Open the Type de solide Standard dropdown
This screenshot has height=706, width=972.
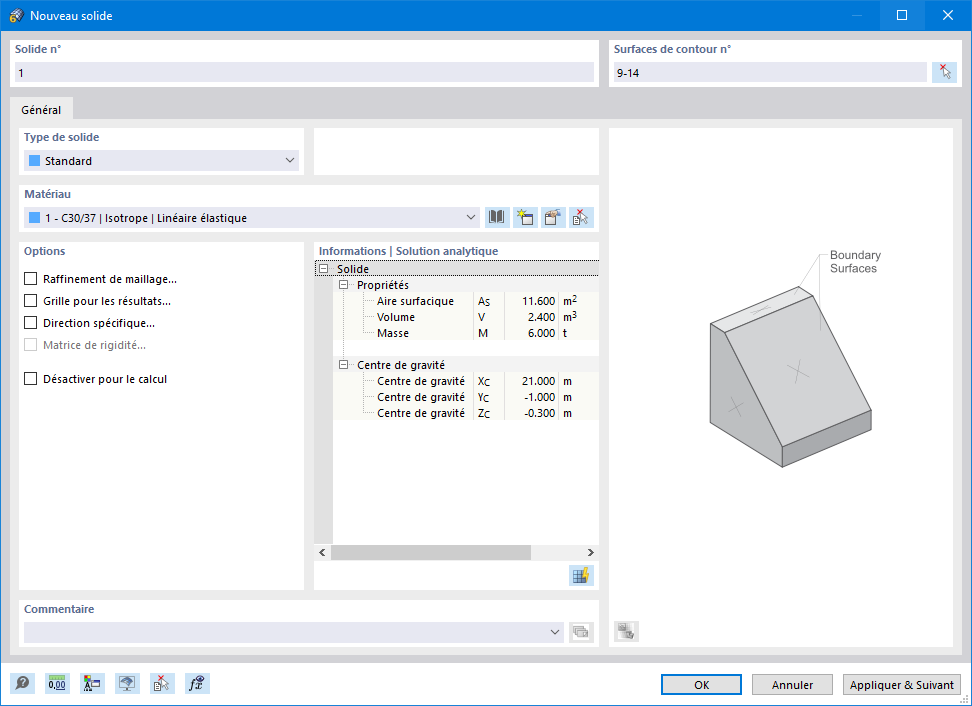161,161
